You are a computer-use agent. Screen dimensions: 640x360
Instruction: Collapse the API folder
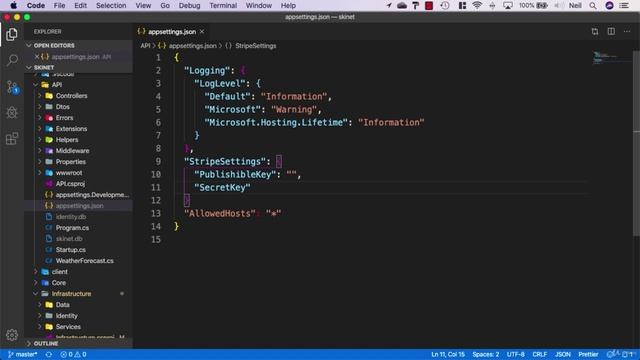pos(57,85)
